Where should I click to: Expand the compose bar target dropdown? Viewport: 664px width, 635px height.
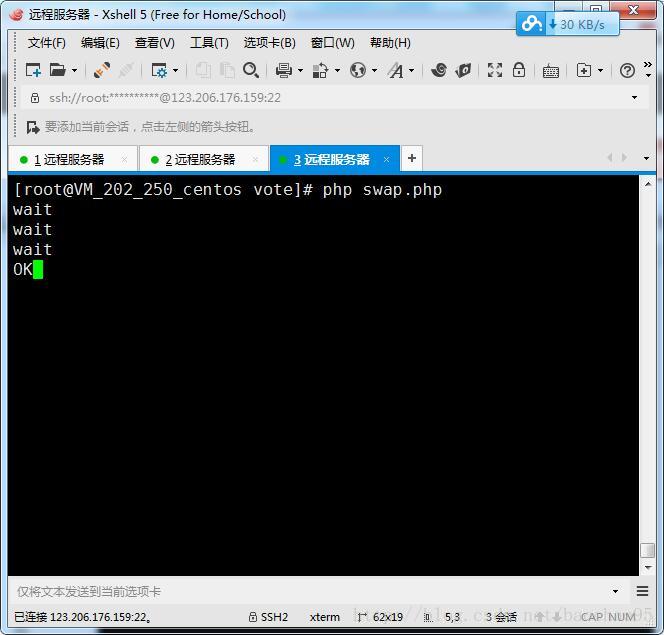coord(616,591)
